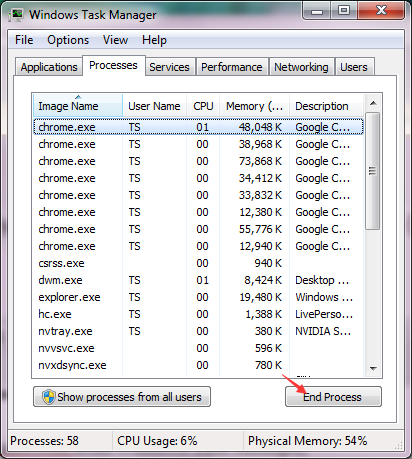Open the Options menu
The height and width of the screenshot is (459, 412).
tap(68, 40)
